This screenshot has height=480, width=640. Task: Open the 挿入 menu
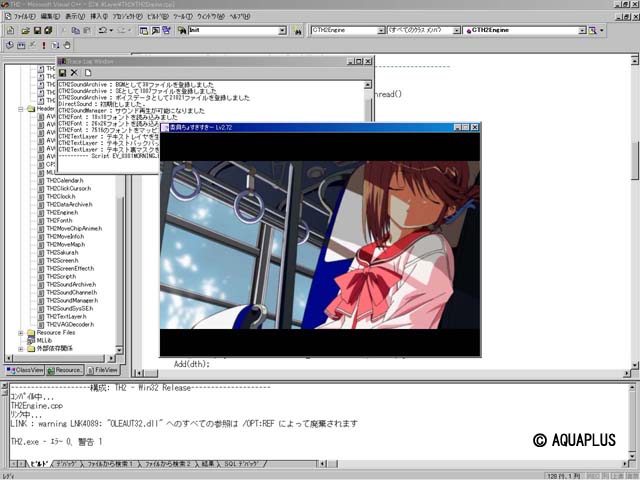tap(99, 16)
